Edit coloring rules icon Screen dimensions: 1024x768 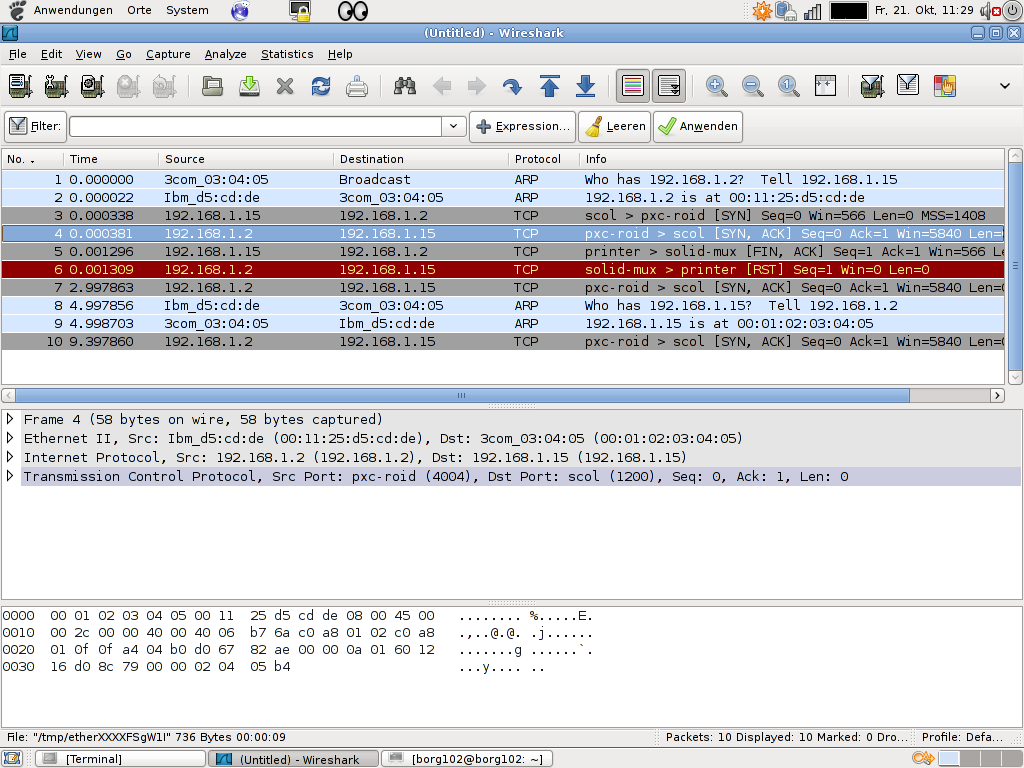click(944, 86)
